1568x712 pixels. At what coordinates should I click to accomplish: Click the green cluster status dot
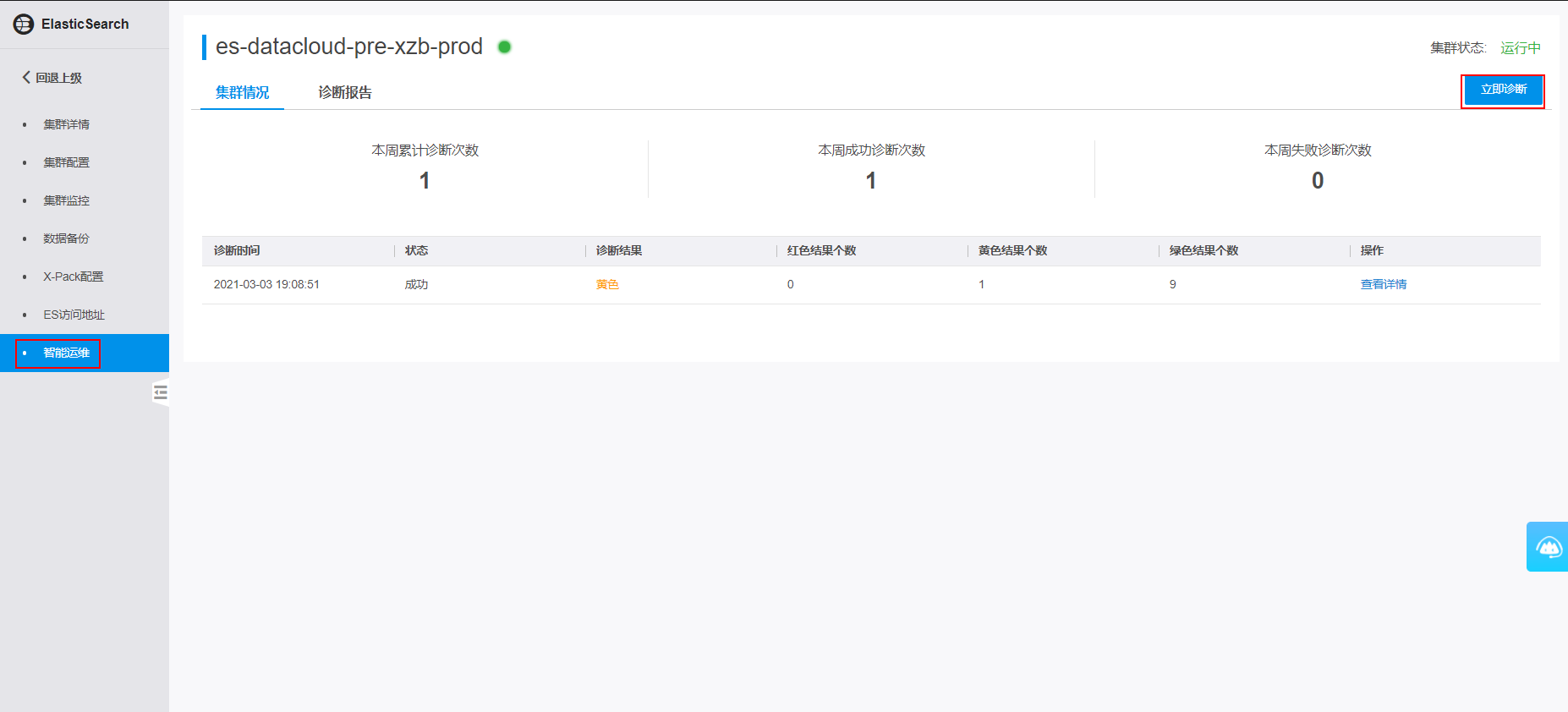tap(505, 47)
